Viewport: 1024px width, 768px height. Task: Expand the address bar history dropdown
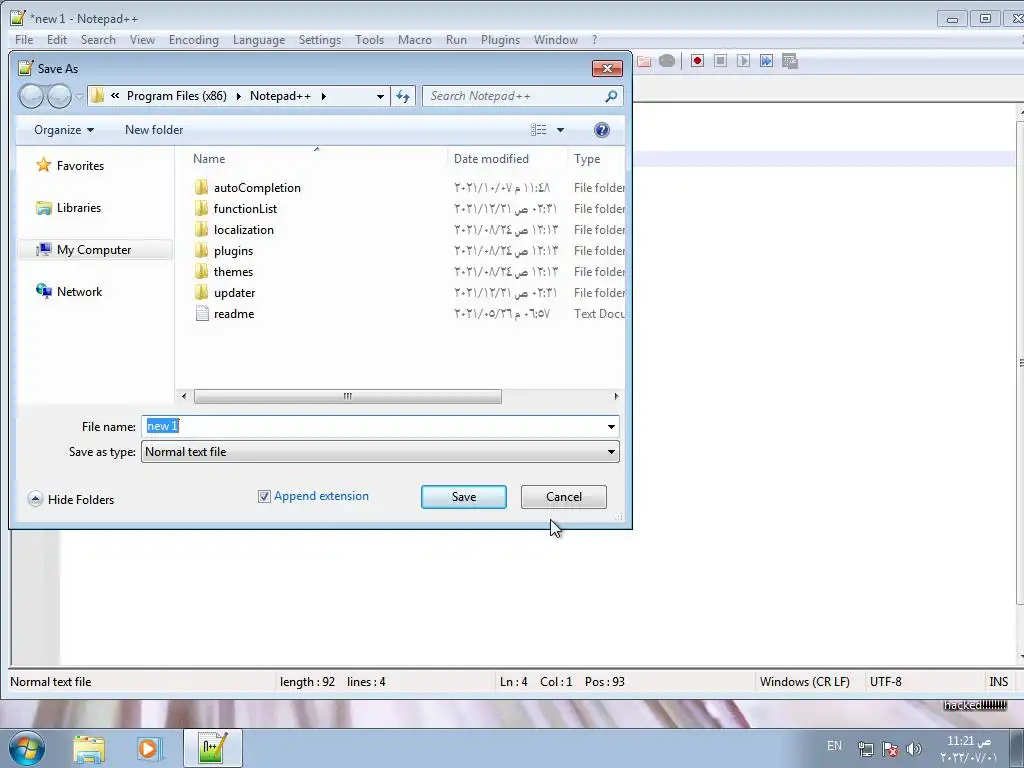[x=380, y=97]
